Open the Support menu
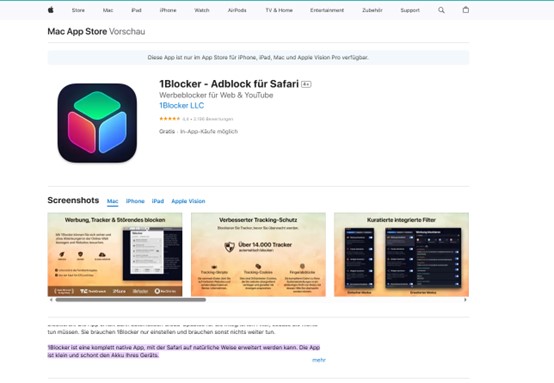Image resolution: width=554 pixels, height=383 pixels. click(x=410, y=10)
